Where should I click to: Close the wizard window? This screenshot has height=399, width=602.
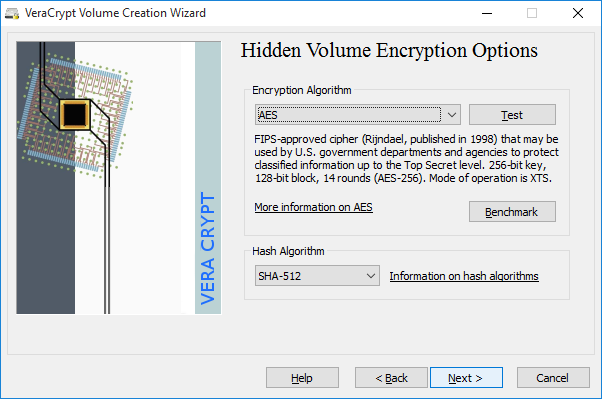[578, 13]
